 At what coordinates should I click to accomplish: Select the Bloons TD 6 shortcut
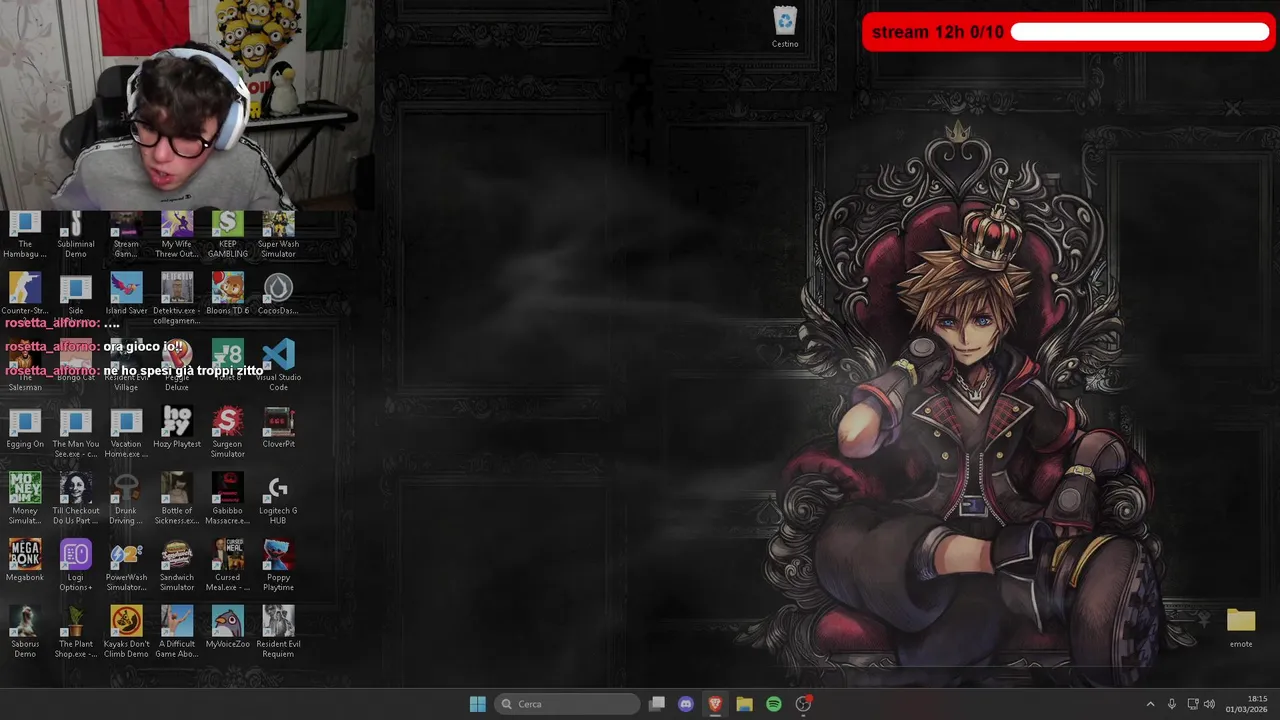pos(228,294)
